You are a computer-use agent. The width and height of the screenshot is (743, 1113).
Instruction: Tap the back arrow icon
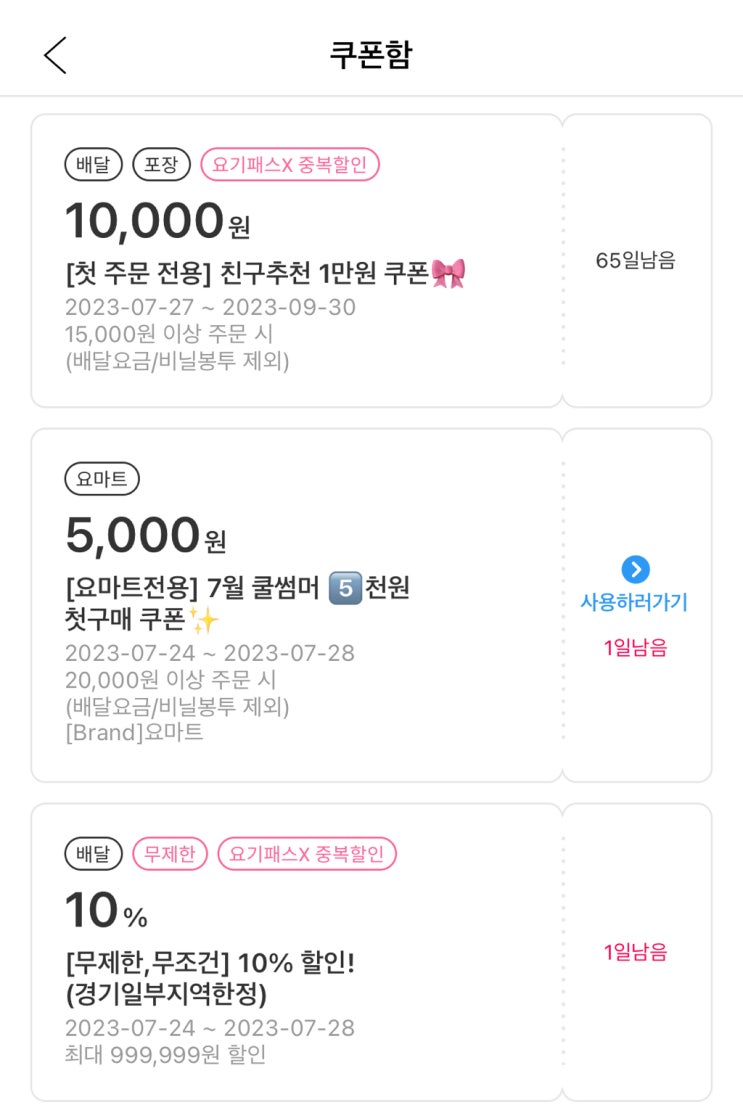tap(55, 54)
